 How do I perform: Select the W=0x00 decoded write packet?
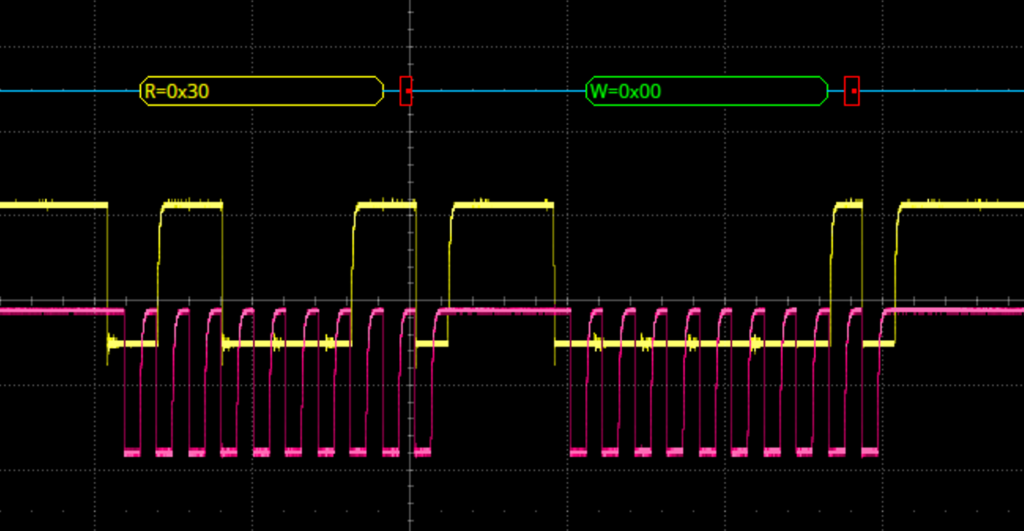(707, 91)
